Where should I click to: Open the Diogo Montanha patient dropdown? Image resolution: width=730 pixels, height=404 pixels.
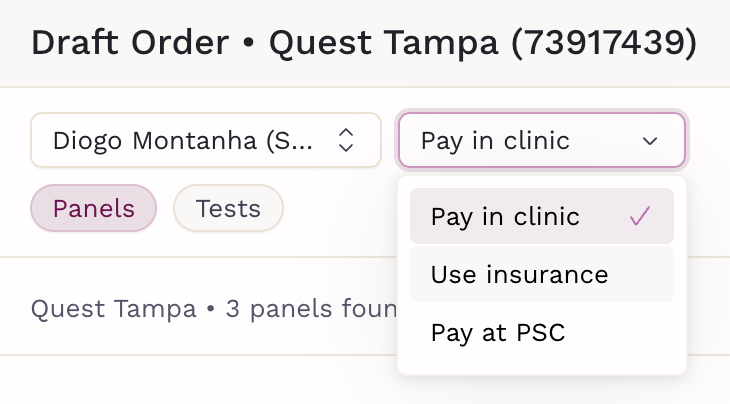click(205, 140)
